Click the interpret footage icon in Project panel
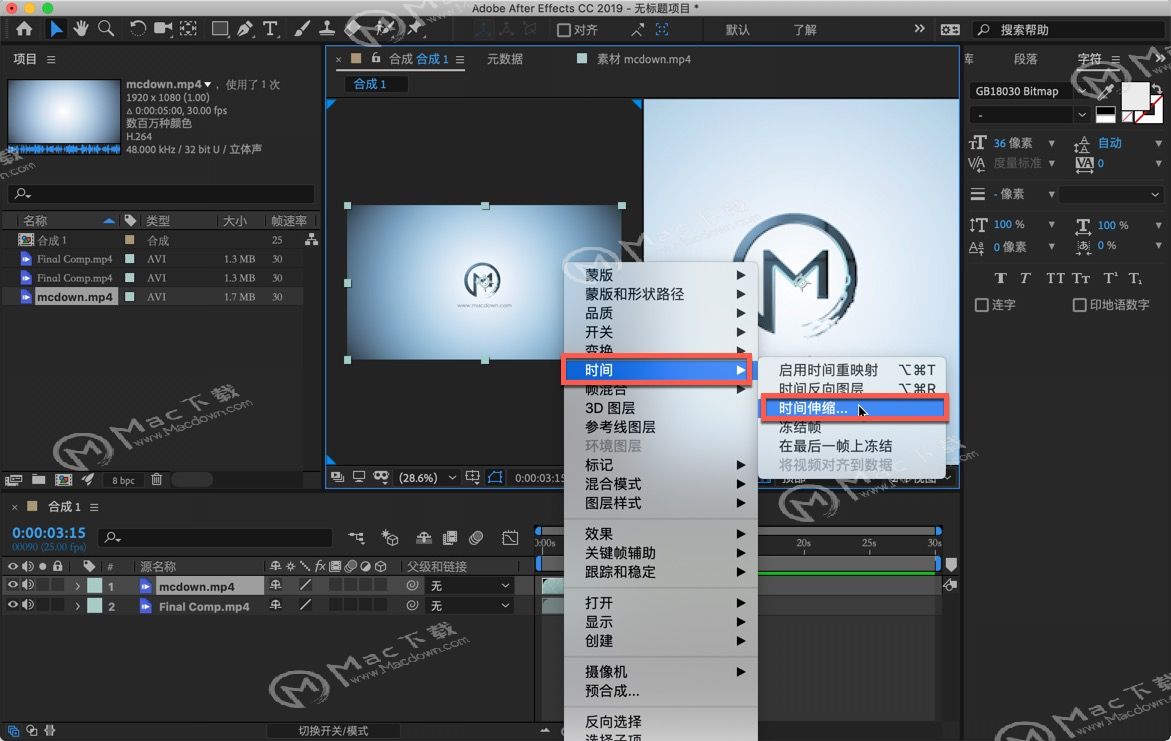The width and height of the screenshot is (1171, 741). pyautogui.click(x=13, y=480)
